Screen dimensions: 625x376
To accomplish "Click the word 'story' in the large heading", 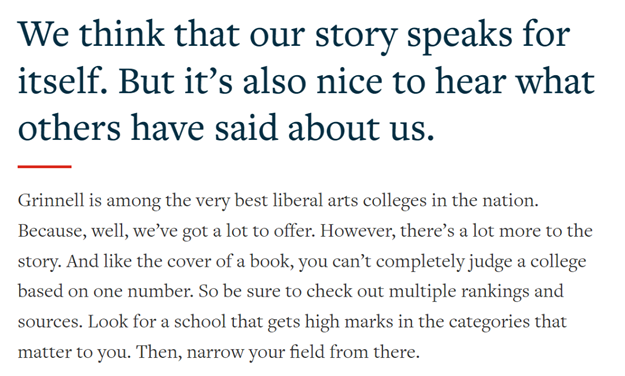I will (x=356, y=37).
